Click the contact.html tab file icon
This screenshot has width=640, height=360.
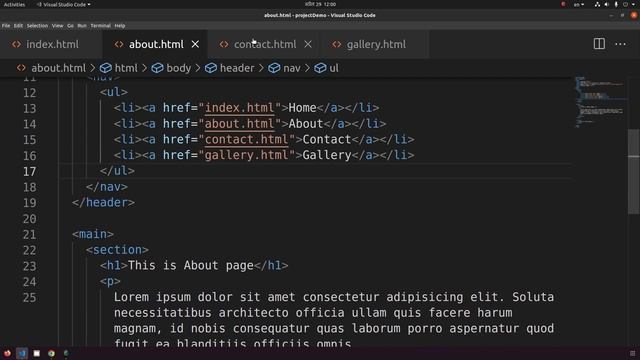[224, 44]
